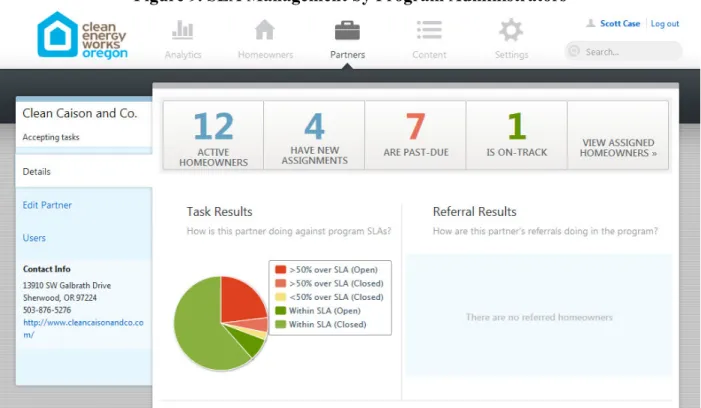Click the 7 Are Past-Due tile
Screen dimensions: 701x408
[x=415, y=135]
